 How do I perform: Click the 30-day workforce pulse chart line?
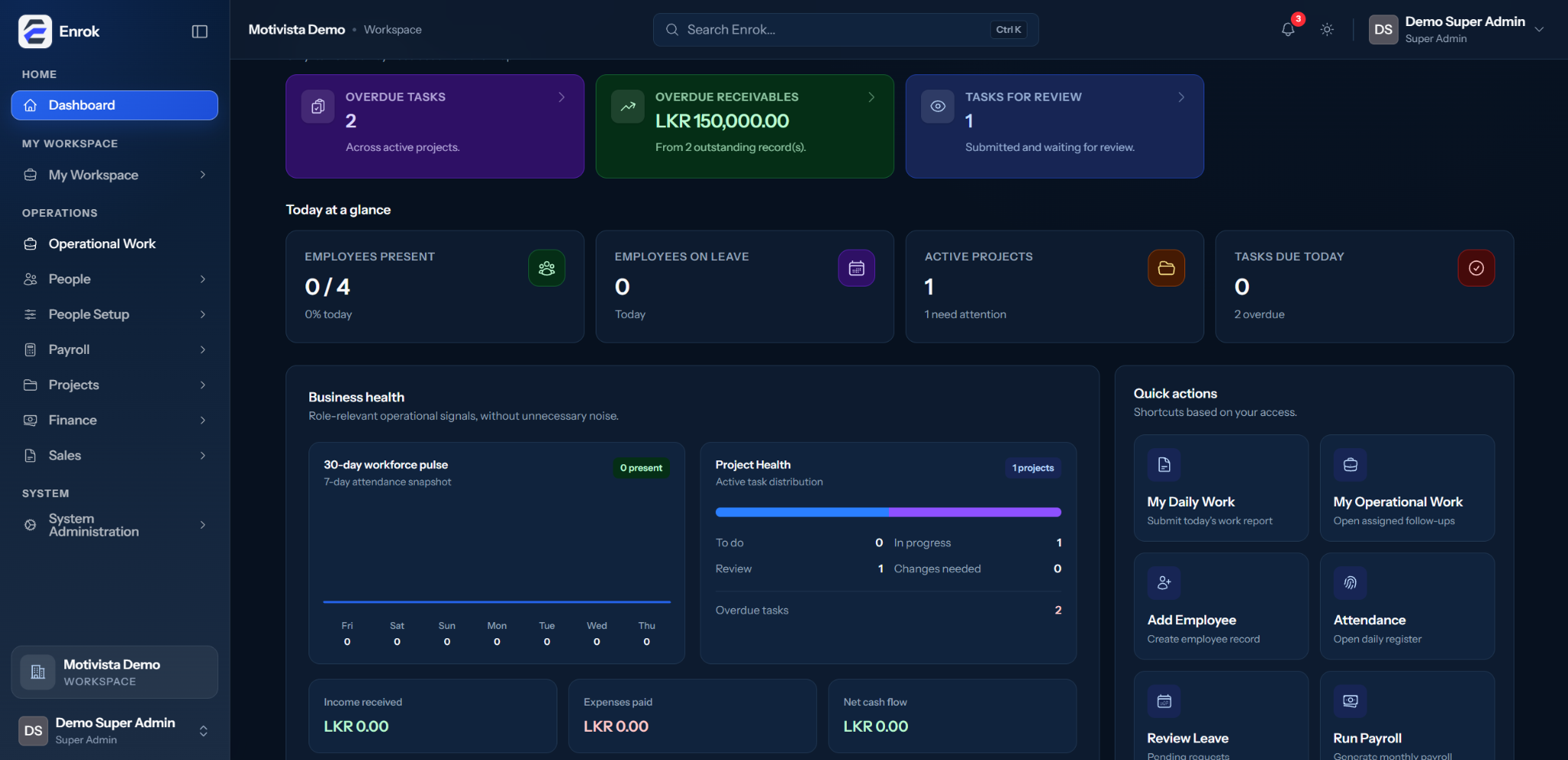(497, 602)
